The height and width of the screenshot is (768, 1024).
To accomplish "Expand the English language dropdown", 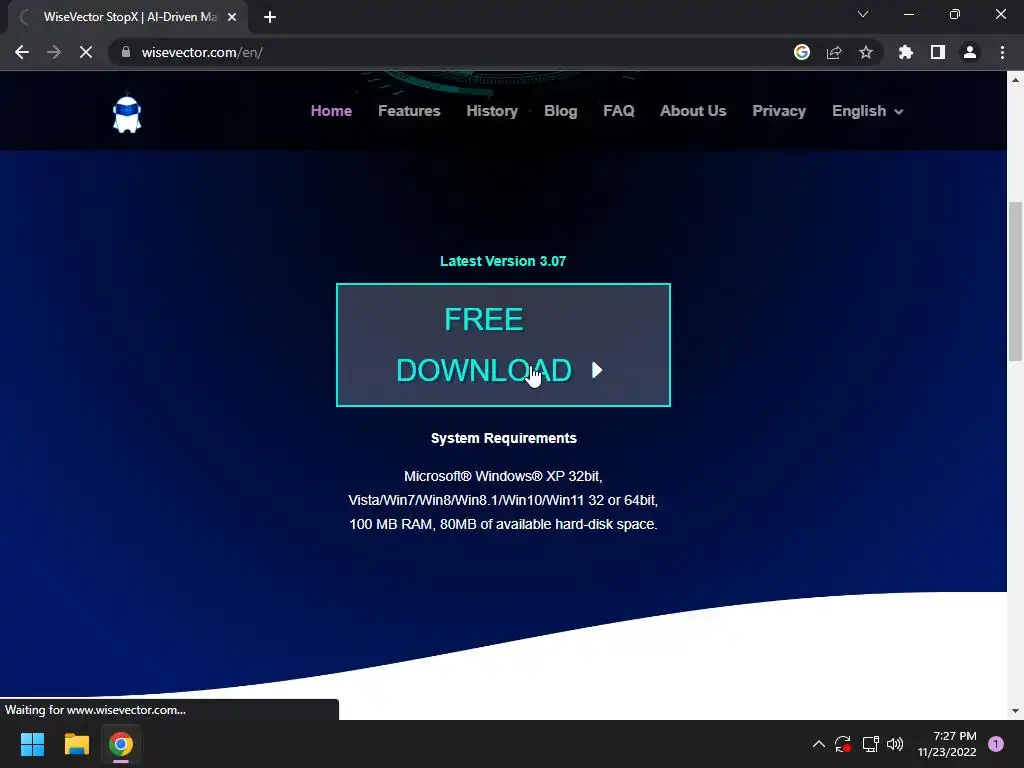I will pyautogui.click(x=867, y=111).
